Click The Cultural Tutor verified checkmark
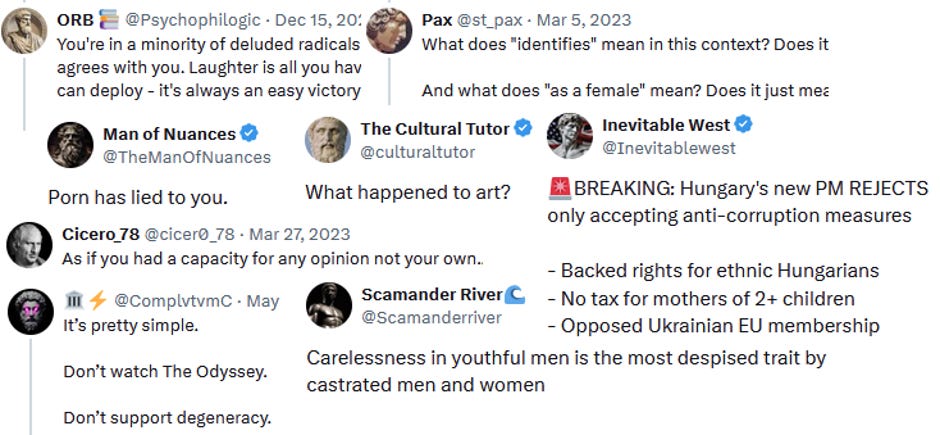The height and width of the screenshot is (435, 940). pos(523,128)
